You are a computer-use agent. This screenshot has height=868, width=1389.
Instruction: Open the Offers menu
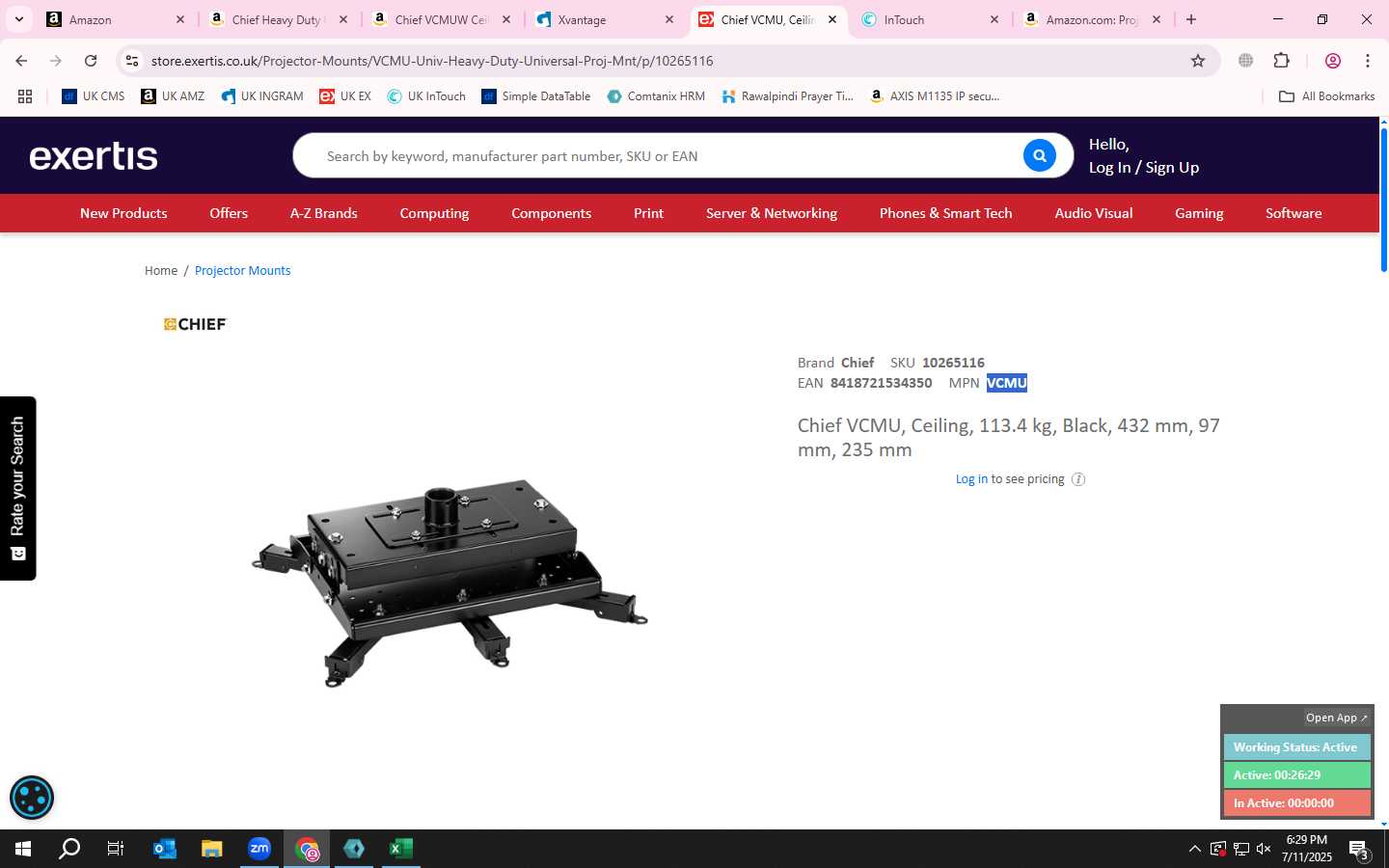click(229, 213)
